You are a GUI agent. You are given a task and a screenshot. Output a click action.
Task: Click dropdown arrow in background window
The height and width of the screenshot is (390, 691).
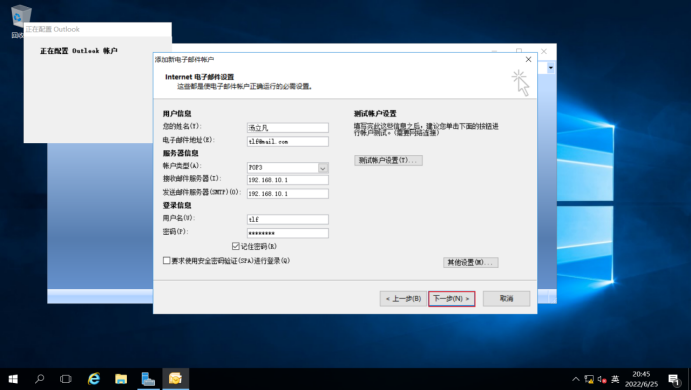tap(550, 68)
